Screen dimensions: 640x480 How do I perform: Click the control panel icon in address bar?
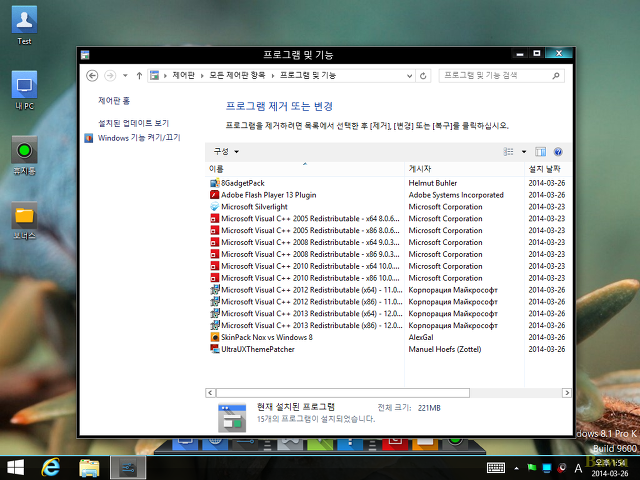(x=154, y=76)
